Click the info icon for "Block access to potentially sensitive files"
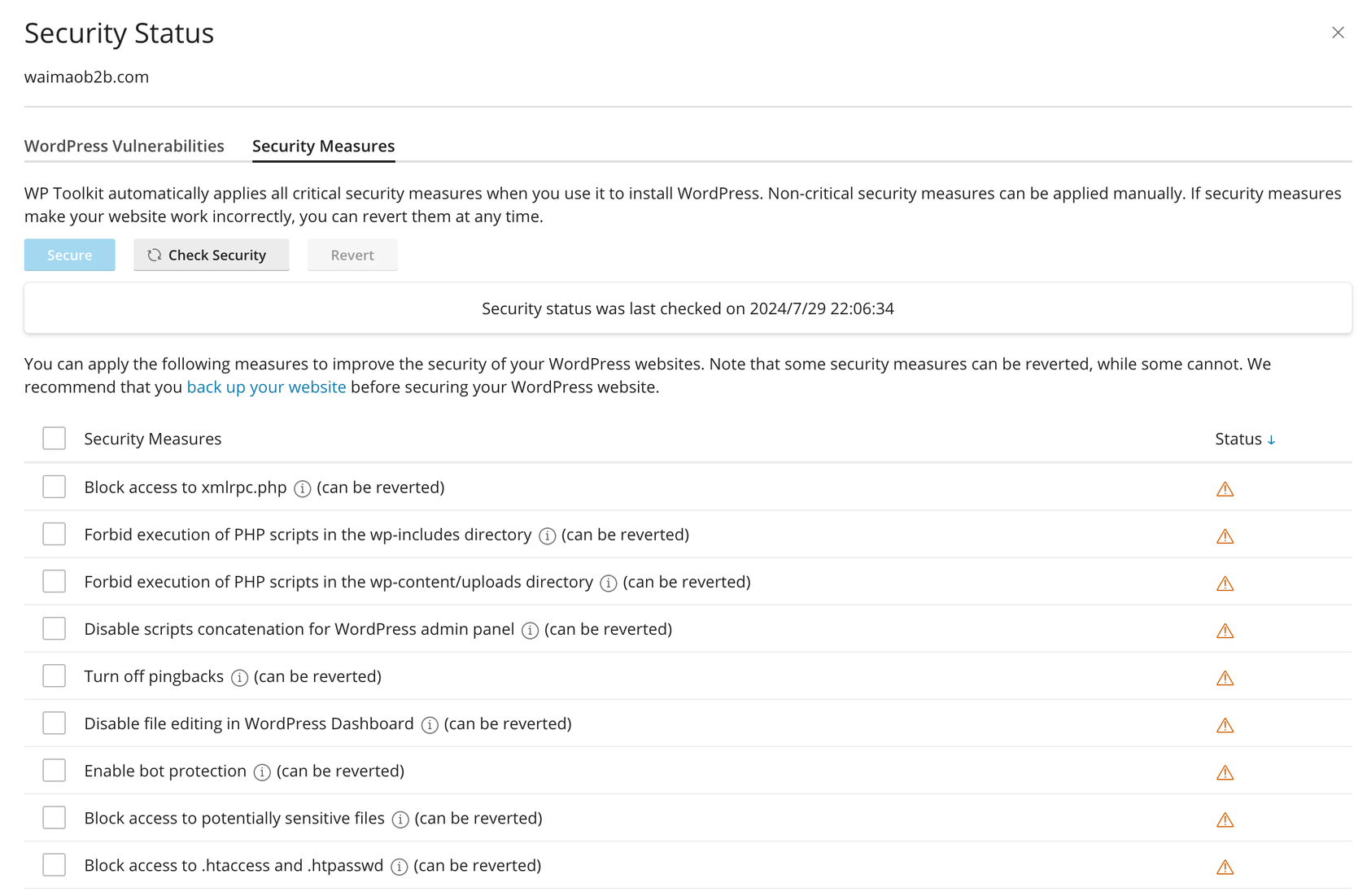 point(400,820)
